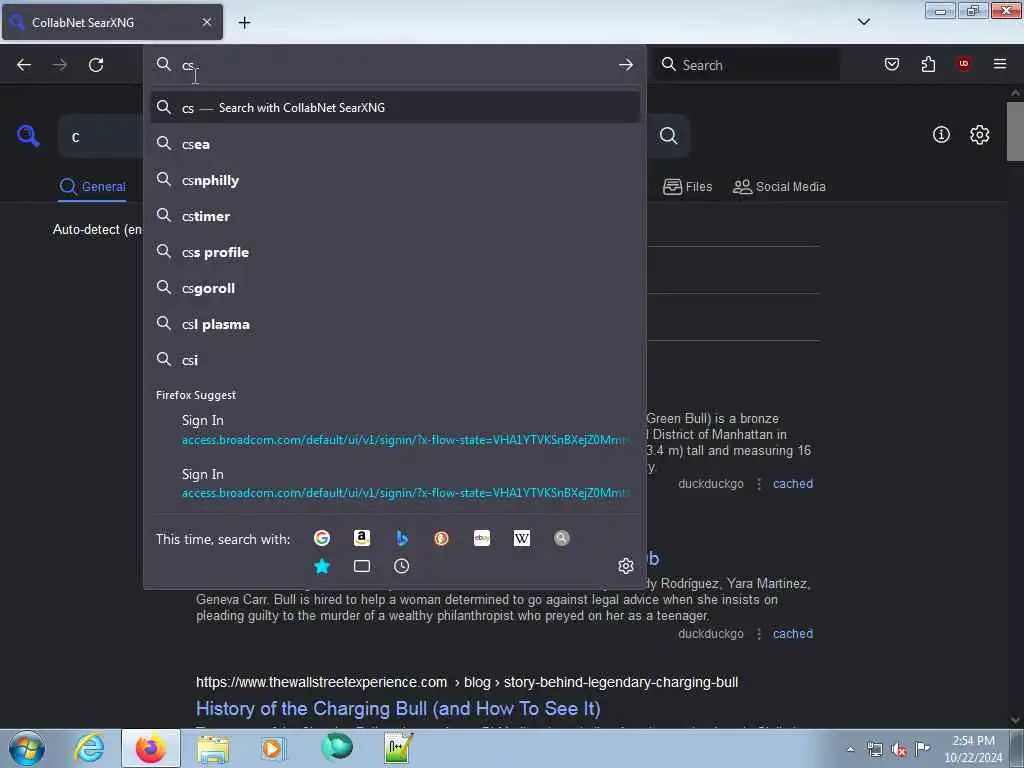Open the Pocket save icon
Screen dimensions: 1024x768
point(891,64)
